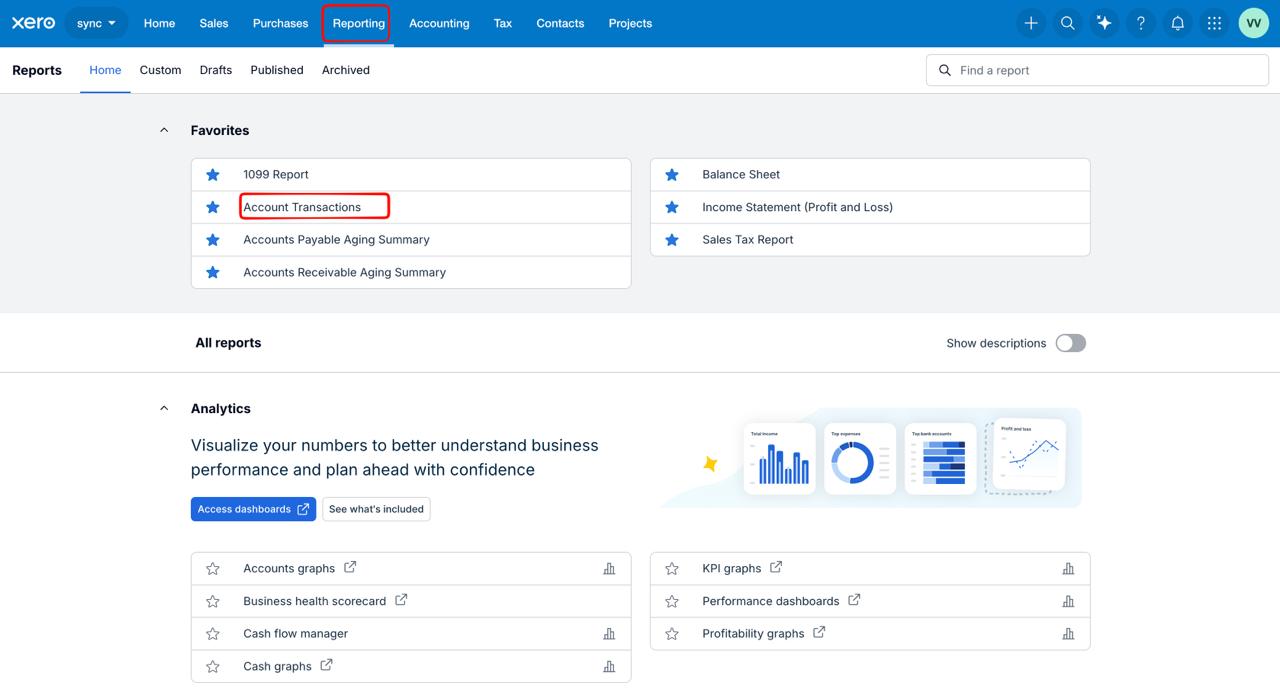Switch to the Custom reports tab

pyautogui.click(x=160, y=70)
